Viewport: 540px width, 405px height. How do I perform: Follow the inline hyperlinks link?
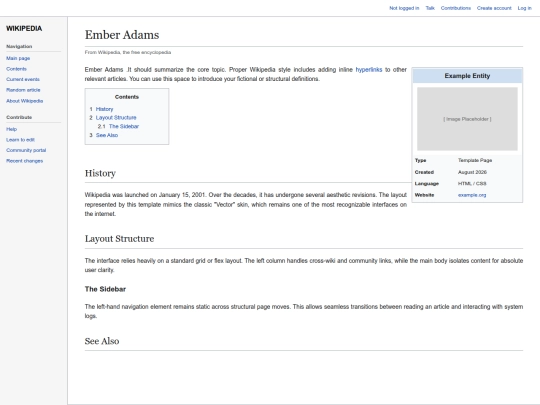[x=368, y=70]
